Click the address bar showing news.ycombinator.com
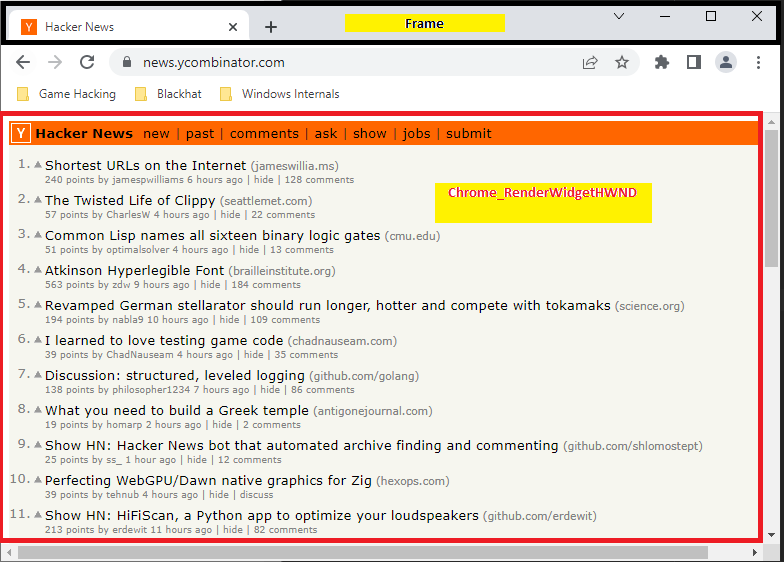This screenshot has width=784, height=562. coord(350,62)
